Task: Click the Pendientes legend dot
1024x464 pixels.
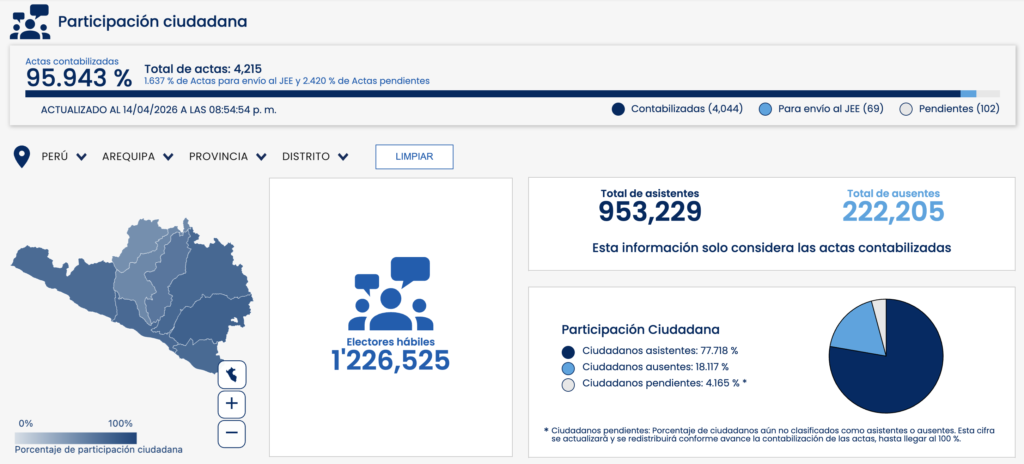Action: click(x=906, y=109)
